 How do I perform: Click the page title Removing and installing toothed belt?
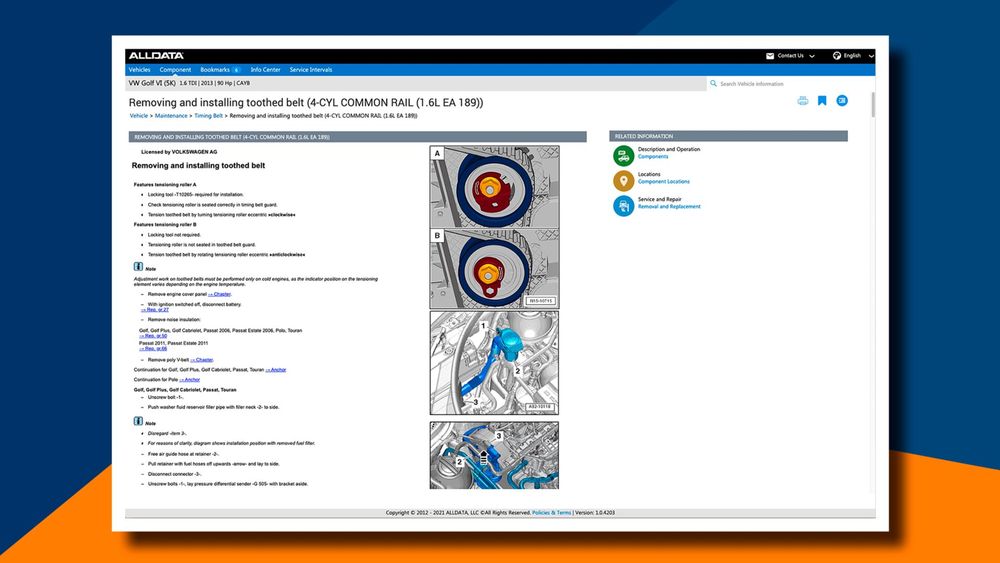(x=306, y=103)
